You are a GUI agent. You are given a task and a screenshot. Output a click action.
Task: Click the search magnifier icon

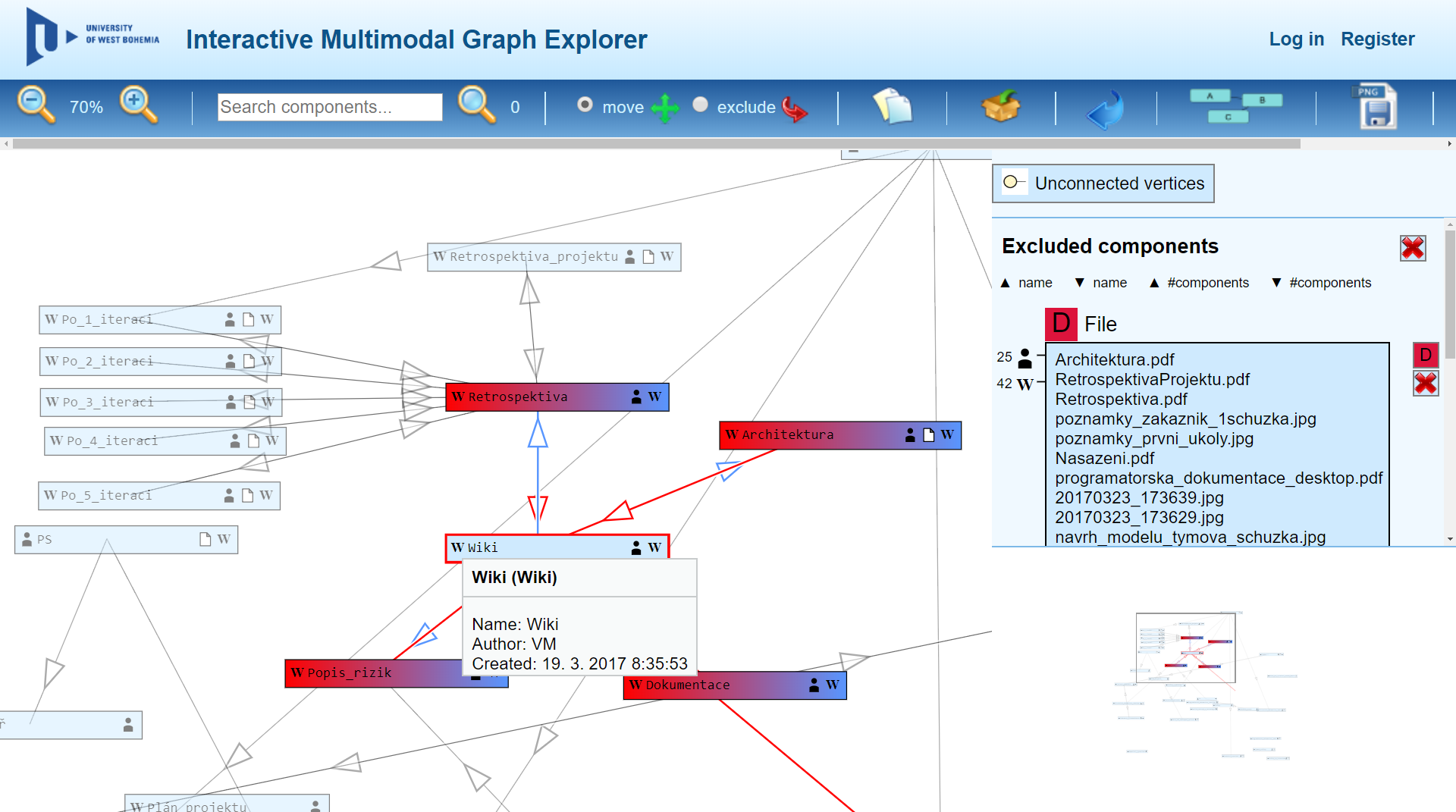coord(477,105)
